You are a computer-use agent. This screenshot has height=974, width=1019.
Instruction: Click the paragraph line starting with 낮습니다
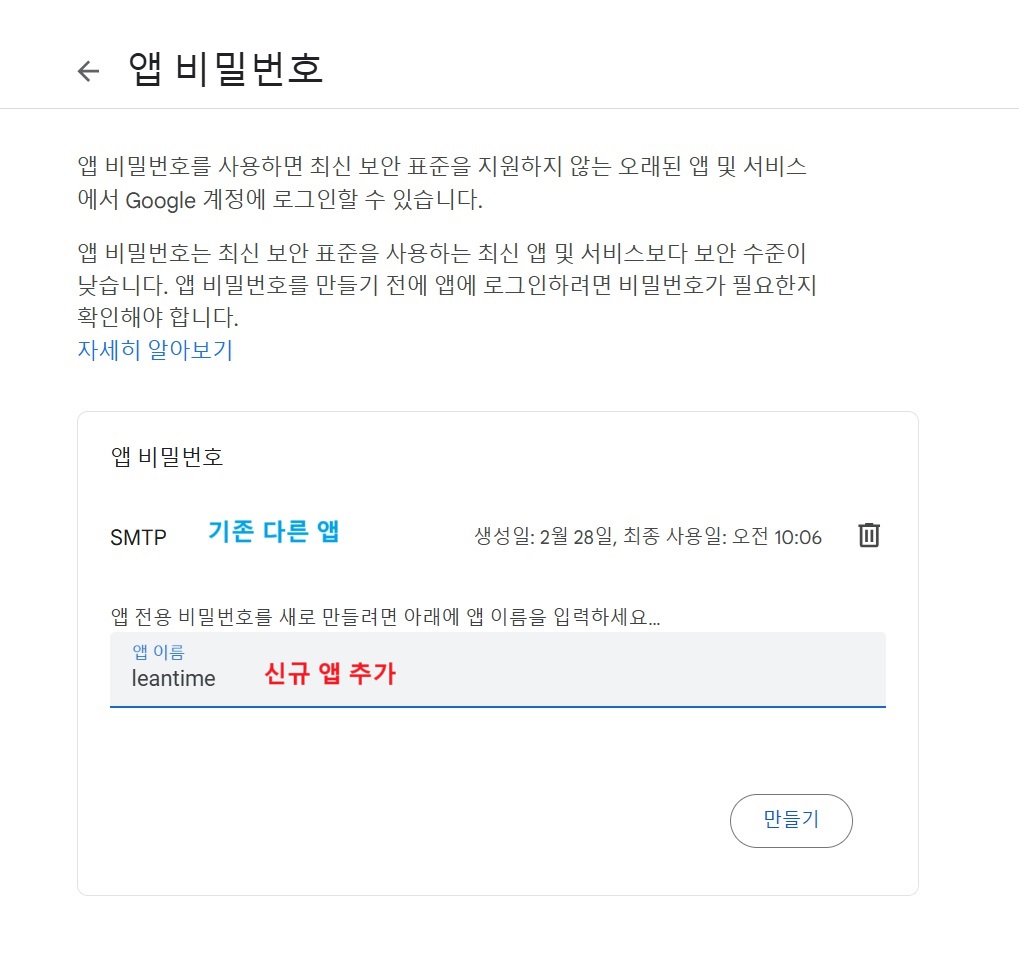click(447, 285)
